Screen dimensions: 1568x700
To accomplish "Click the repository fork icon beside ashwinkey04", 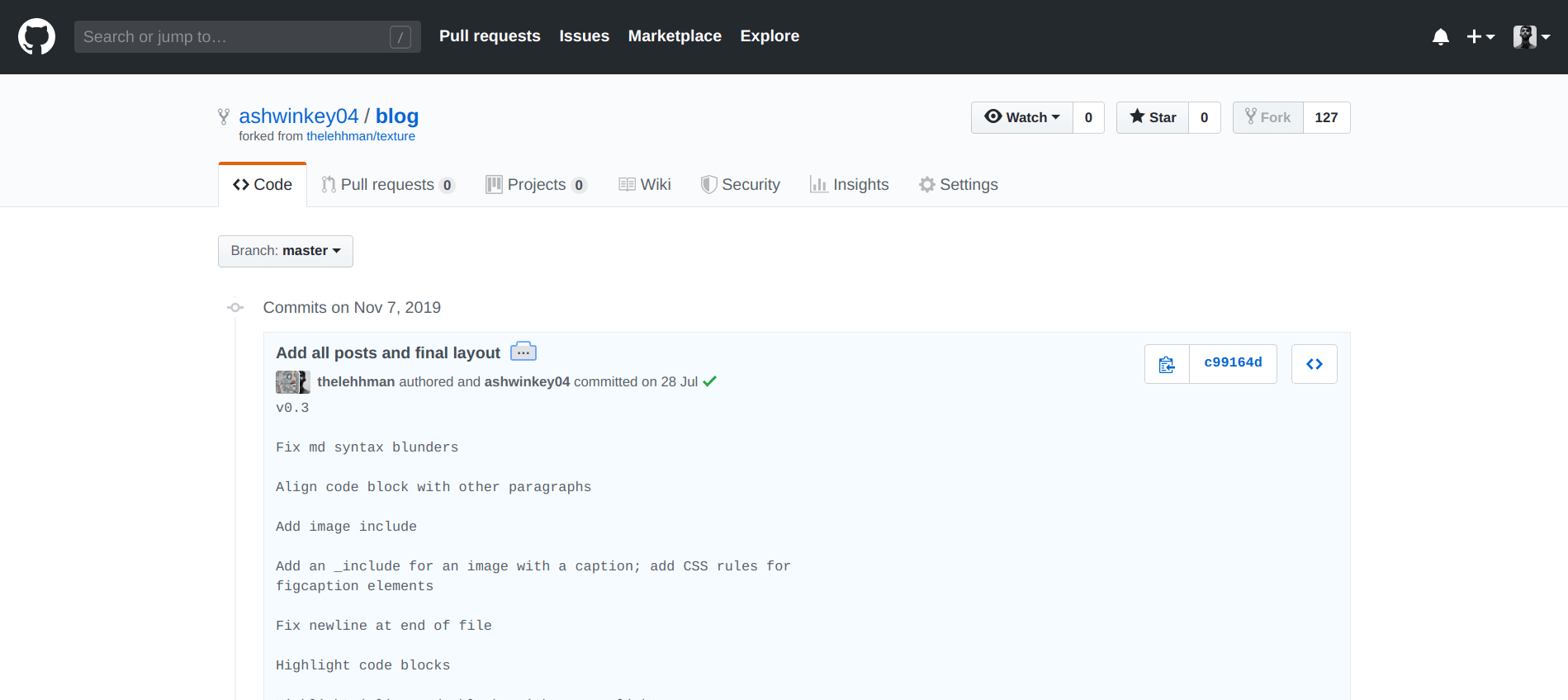I will [224, 117].
